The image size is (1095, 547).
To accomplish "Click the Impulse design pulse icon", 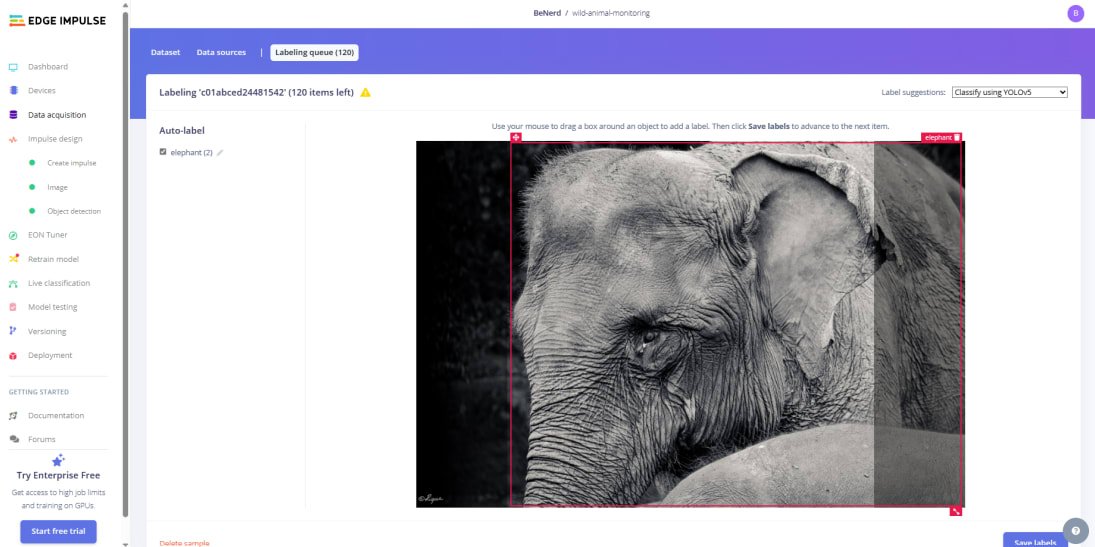I will (13, 139).
